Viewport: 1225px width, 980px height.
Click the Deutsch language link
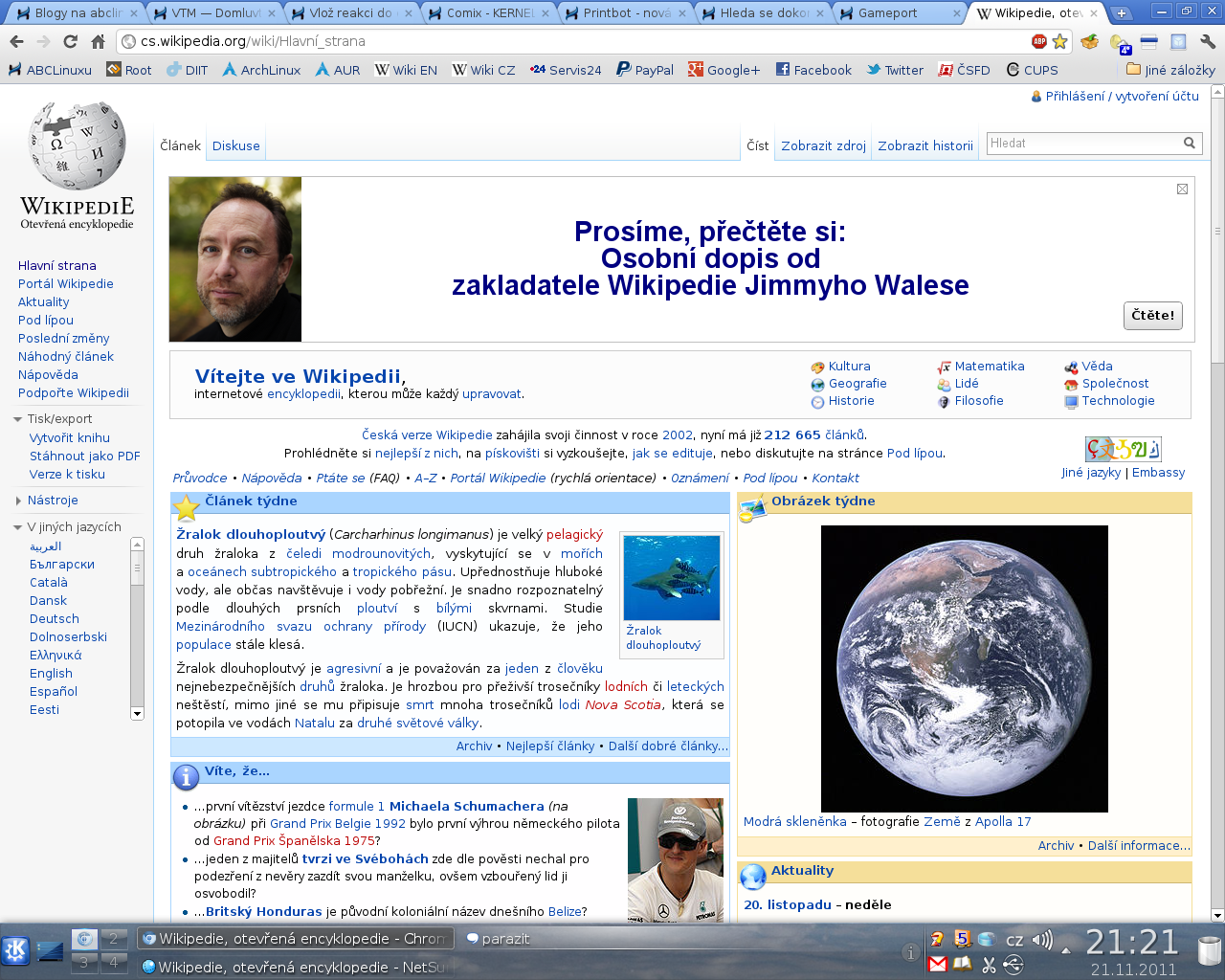55,618
